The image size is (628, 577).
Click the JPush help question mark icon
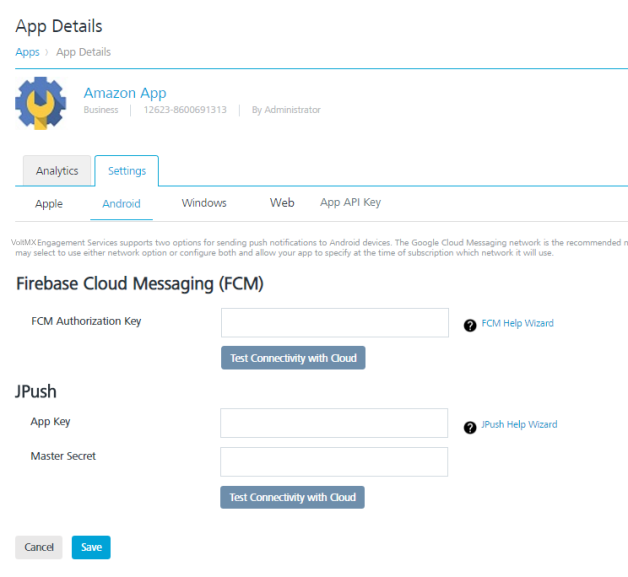pyautogui.click(x=470, y=427)
